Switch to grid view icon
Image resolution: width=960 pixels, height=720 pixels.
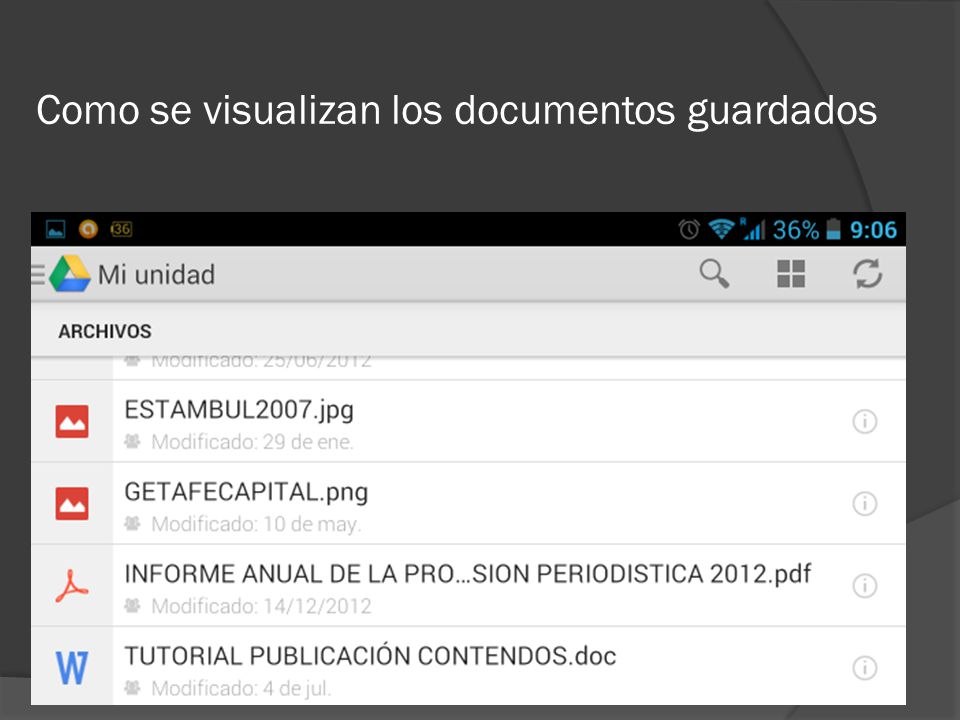[x=790, y=274]
